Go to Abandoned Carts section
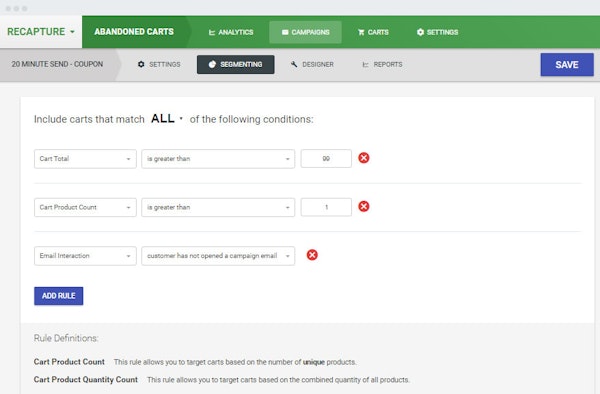 click(134, 32)
